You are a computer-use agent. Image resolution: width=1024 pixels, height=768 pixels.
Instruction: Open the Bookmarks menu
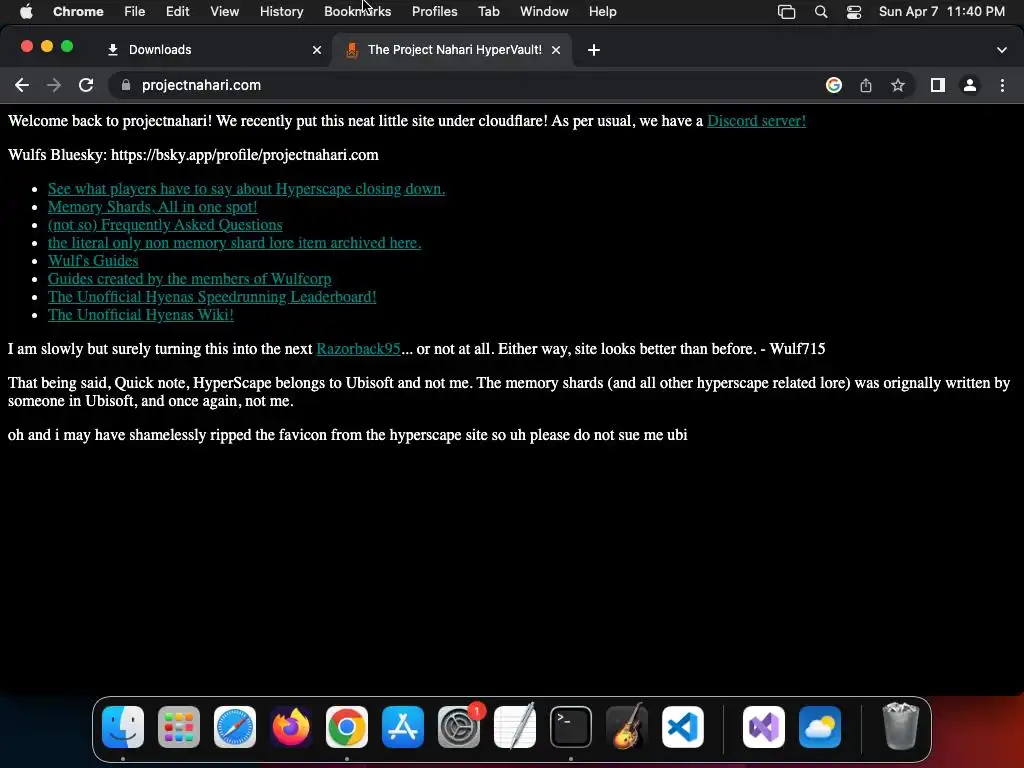(357, 12)
